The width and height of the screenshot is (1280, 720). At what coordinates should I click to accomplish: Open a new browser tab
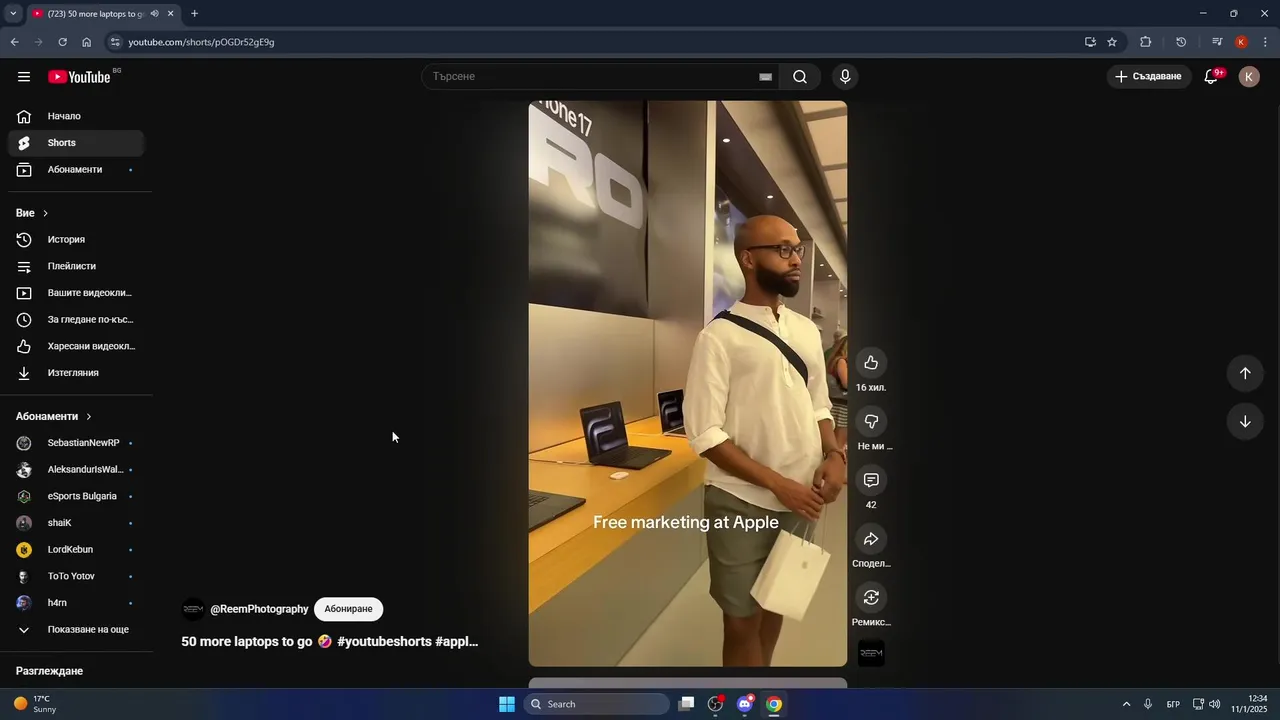pyautogui.click(x=194, y=14)
